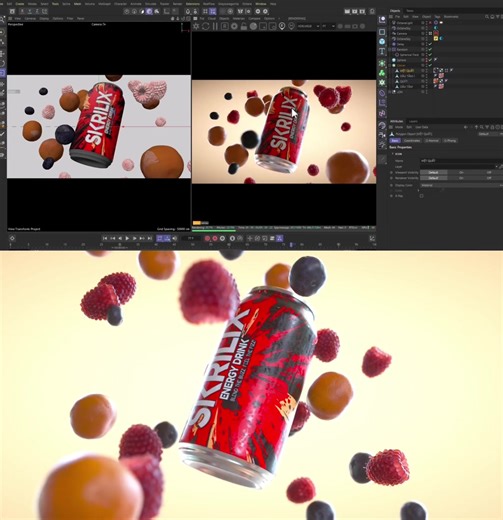
Task: Toggle OctaneLight visibility dots
Action: (426, 23)
